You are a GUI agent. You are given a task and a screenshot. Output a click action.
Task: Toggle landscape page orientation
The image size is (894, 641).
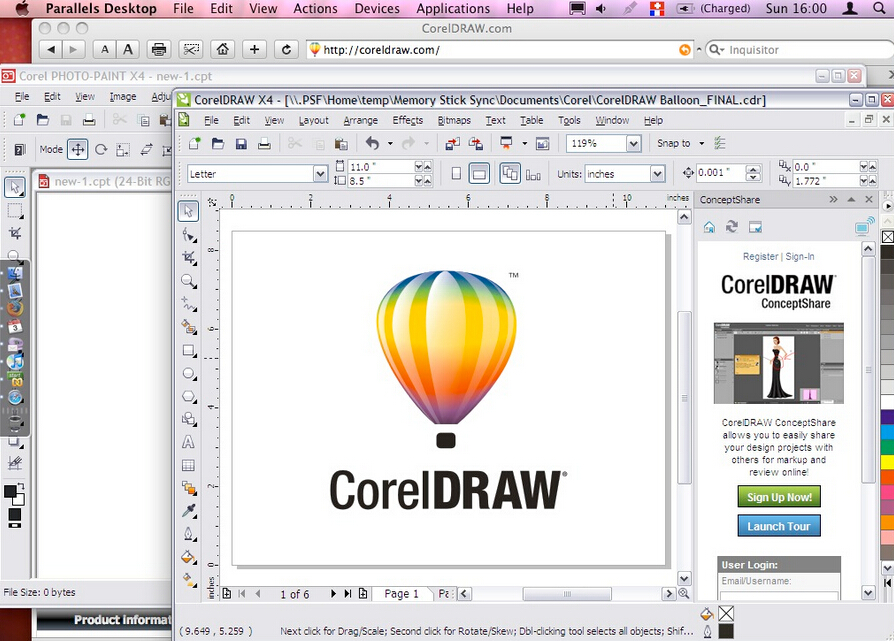479,174
